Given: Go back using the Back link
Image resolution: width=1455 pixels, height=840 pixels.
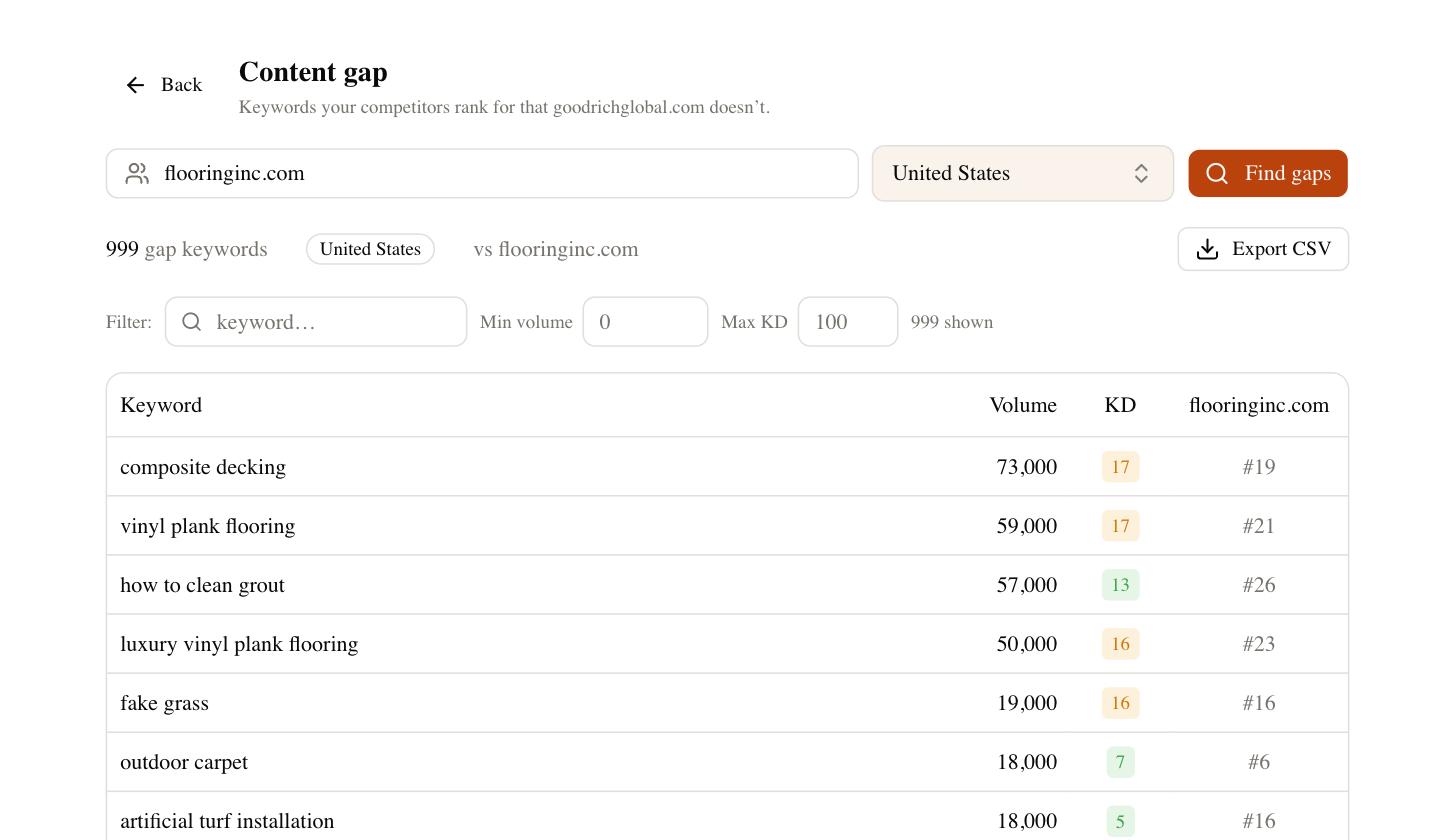Looking at the screenshot, I should tap(164, 85).
